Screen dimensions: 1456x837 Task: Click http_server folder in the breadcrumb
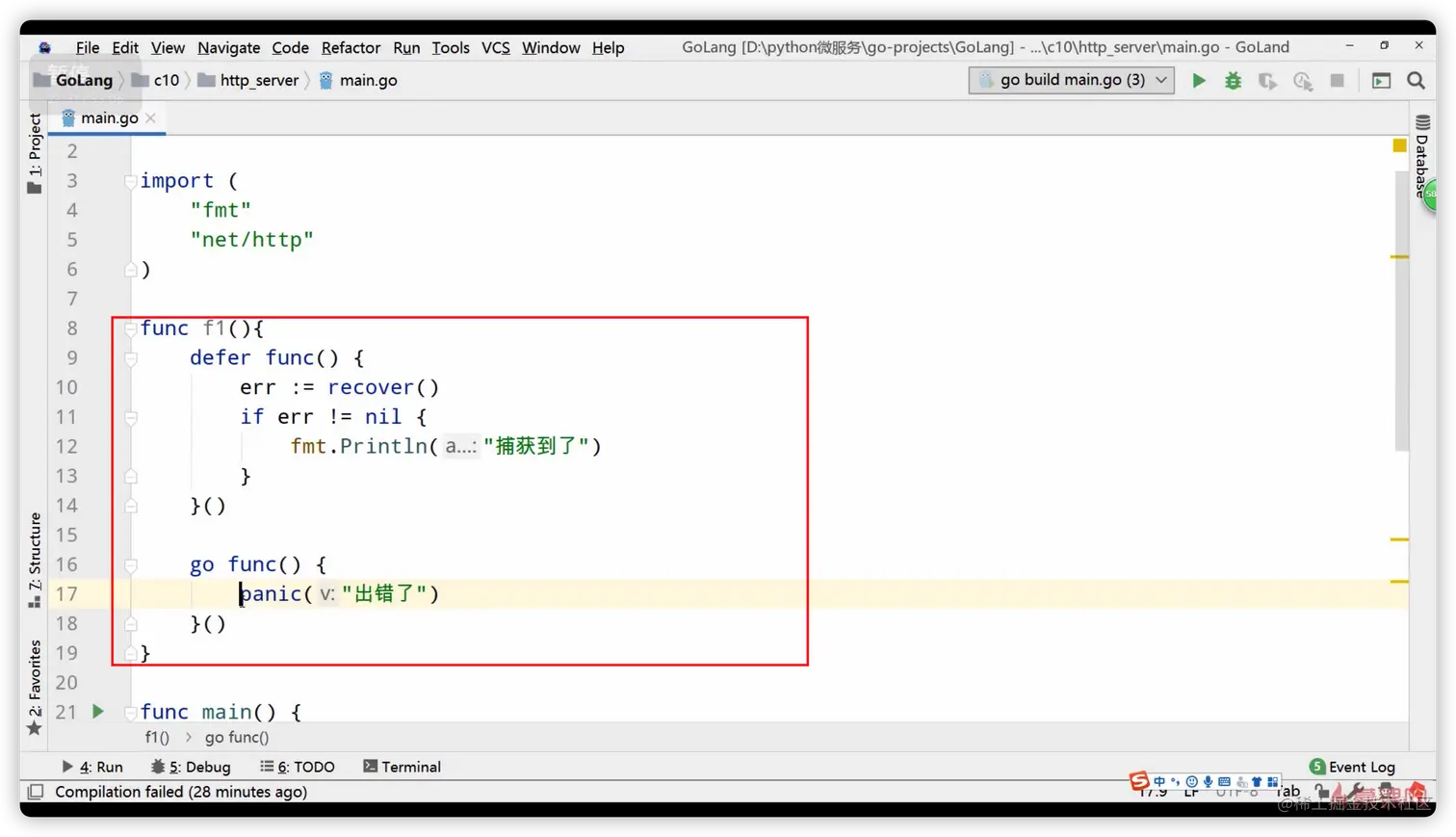[x=248, y=80]
